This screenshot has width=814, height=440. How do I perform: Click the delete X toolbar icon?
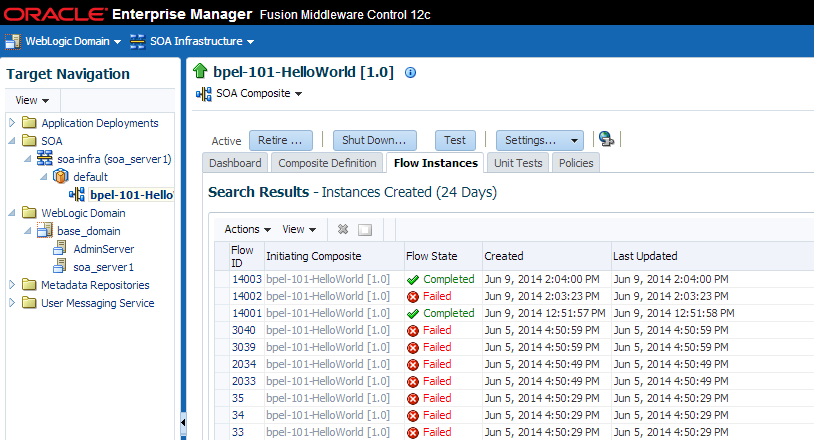tap(343, 229)
